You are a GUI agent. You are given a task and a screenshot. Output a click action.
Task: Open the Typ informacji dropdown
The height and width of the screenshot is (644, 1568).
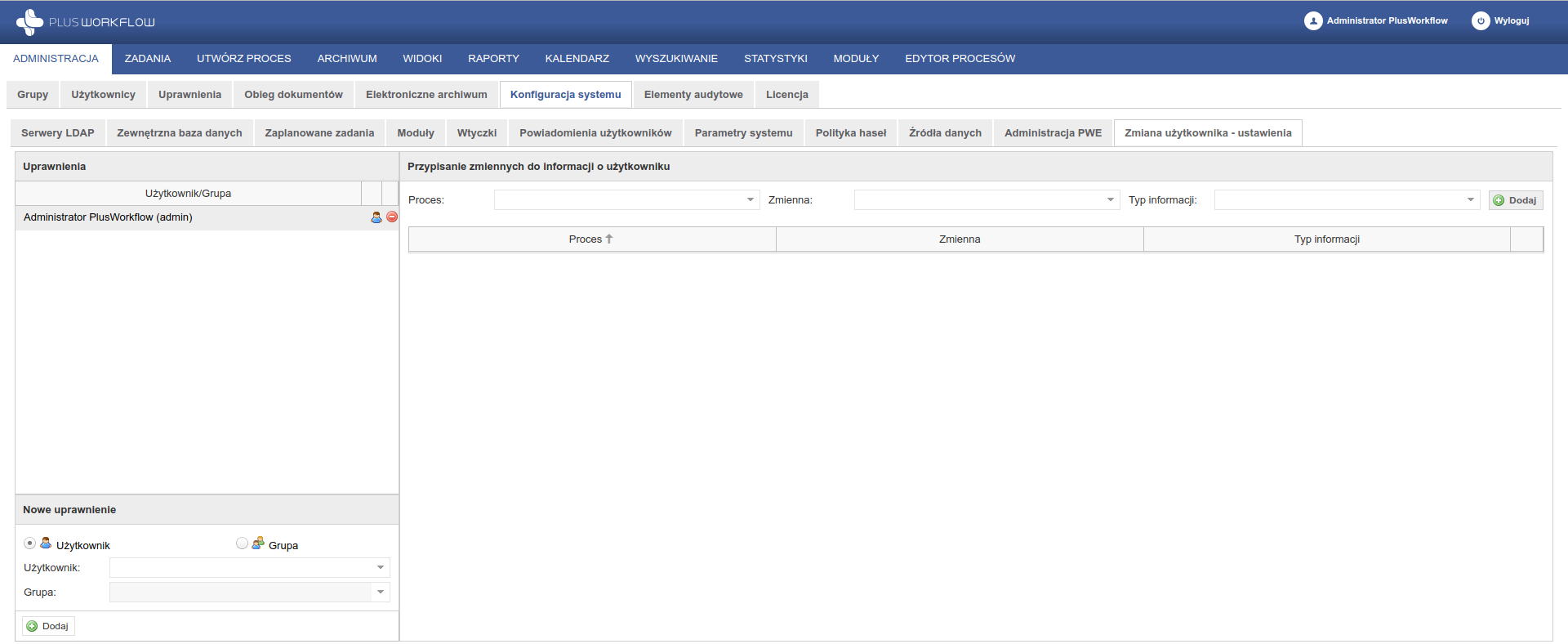pyautogui.click(x=1470, y=200)
